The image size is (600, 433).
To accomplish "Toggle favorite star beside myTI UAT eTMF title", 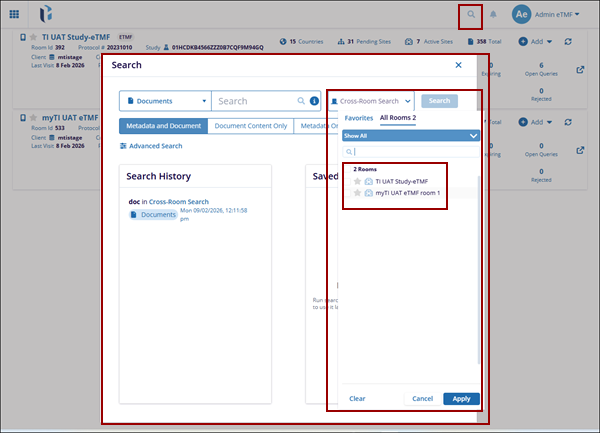I will coord(33,118).
